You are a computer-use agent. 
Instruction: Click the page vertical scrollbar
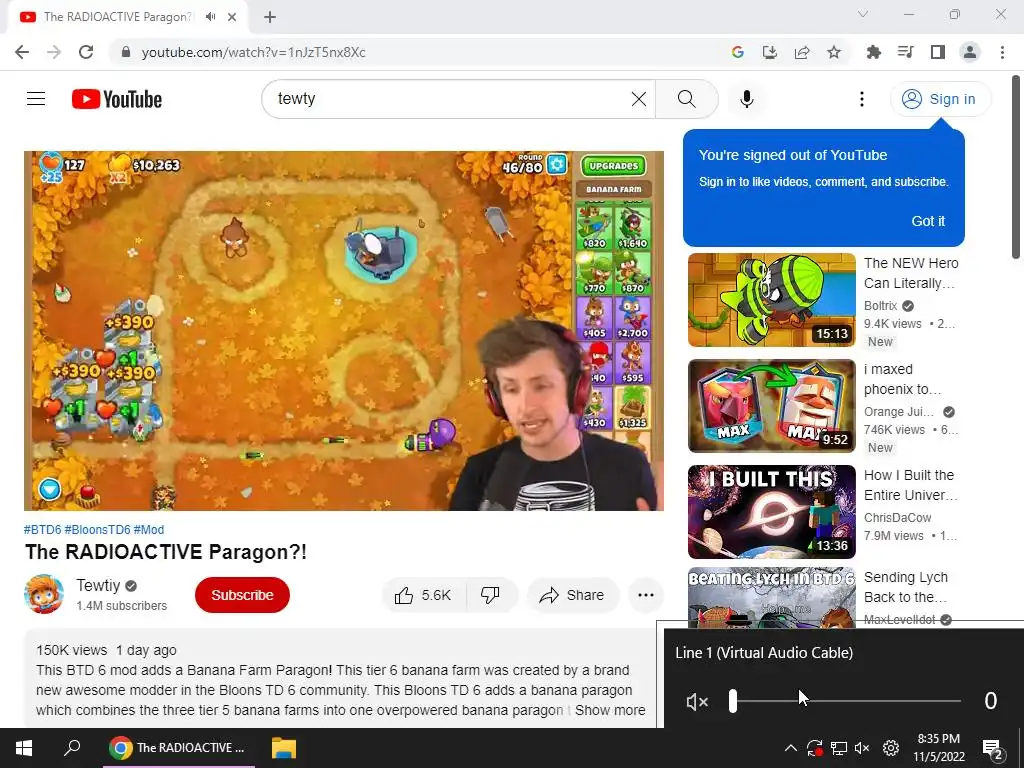[x=1016, y=167]
